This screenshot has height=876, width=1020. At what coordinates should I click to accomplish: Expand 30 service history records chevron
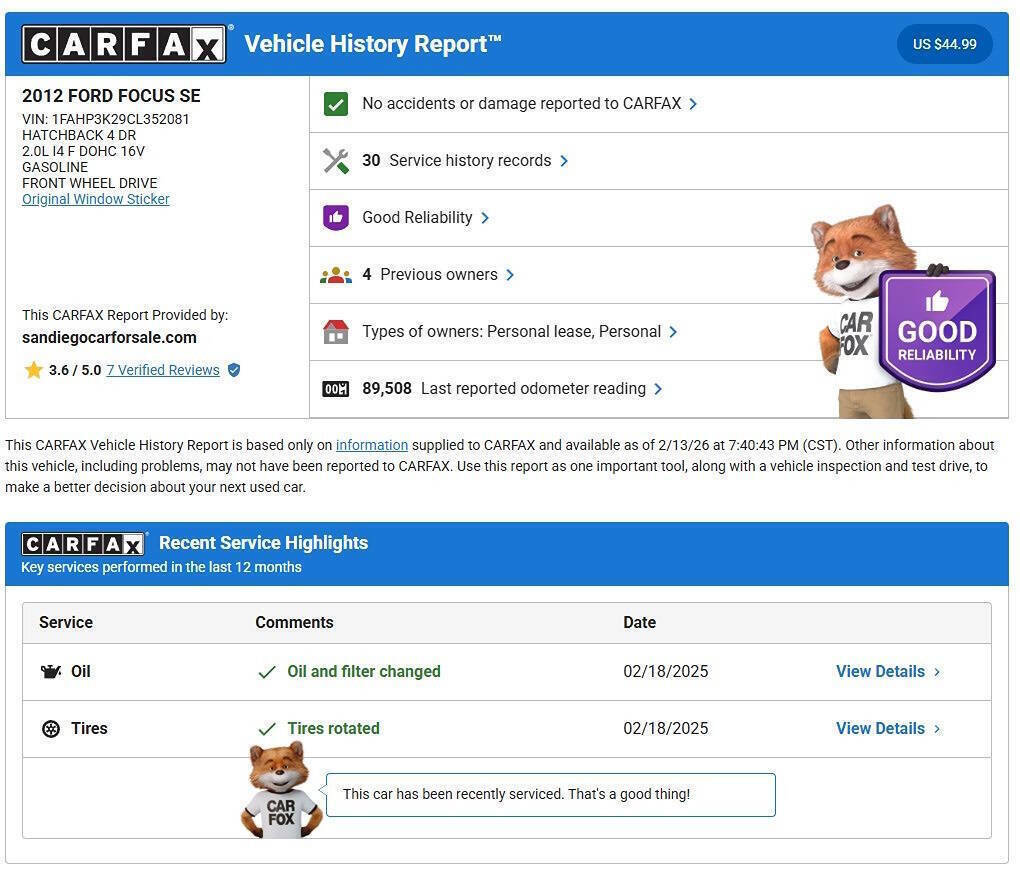tap(564, 161)
